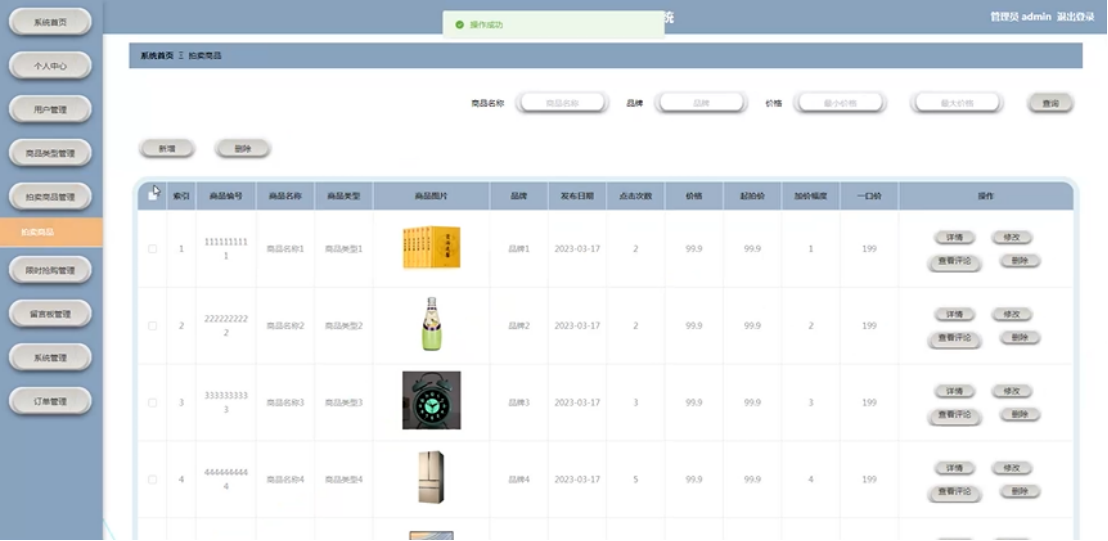Click 查看评论 for 商品名称3
The height and width of the screenshot is (541, 1108).
click(x=955, y=415)
